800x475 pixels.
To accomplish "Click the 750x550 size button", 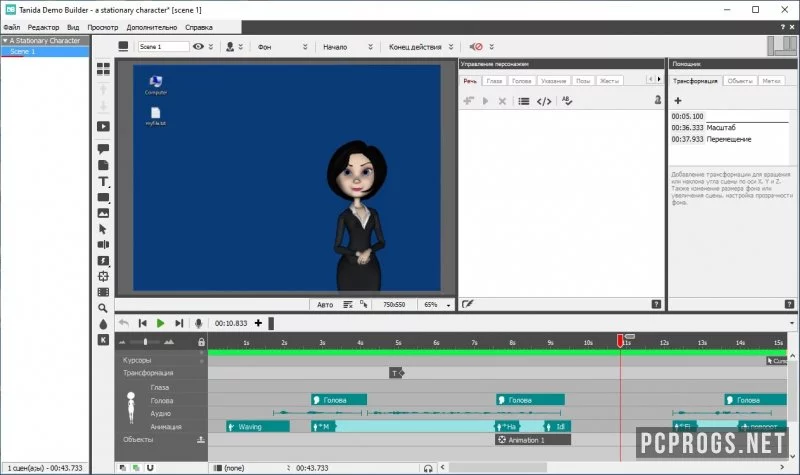I will (x=394, y=305).
